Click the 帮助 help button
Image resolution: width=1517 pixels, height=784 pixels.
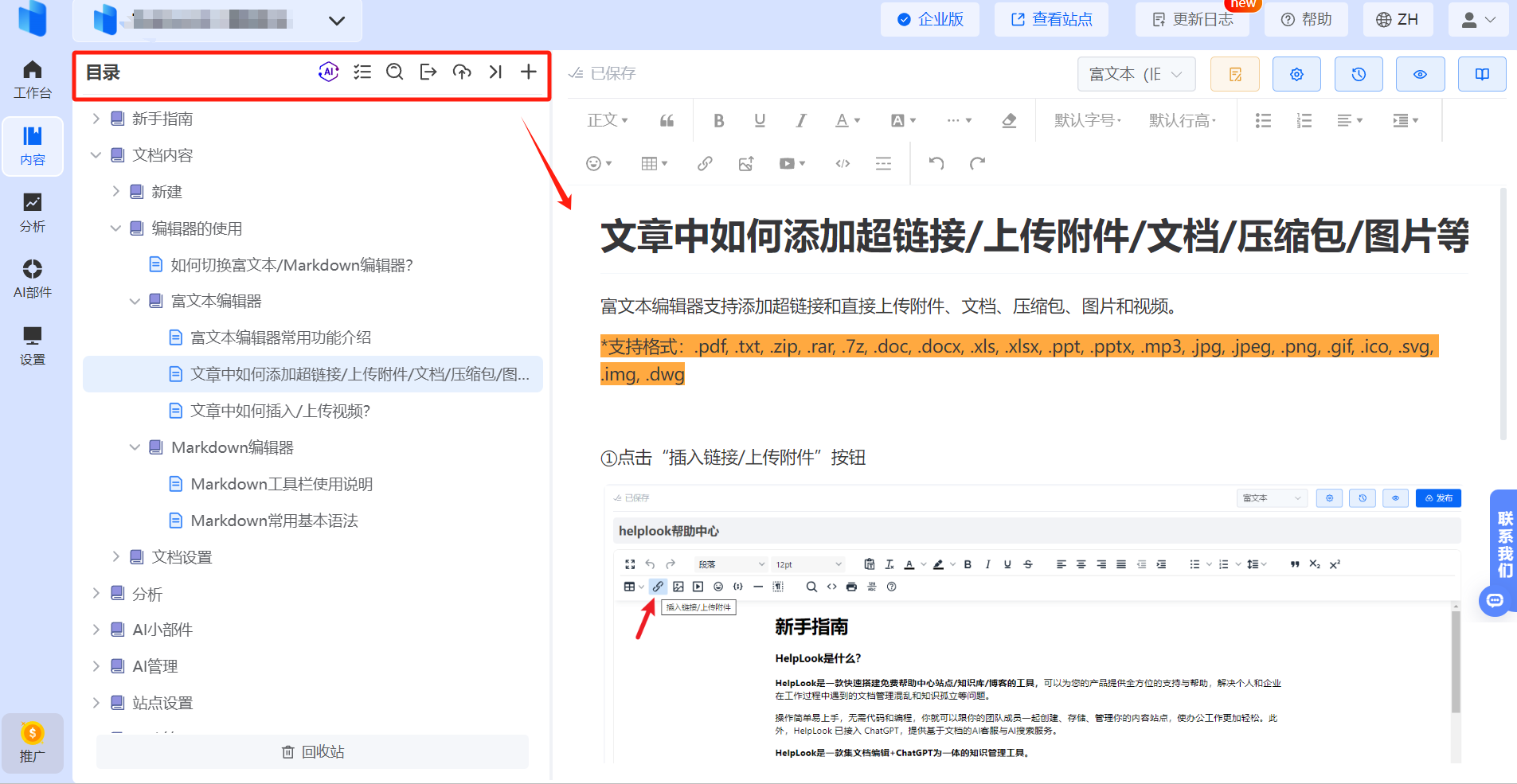pyautogui.click(x=1306, y=19)
